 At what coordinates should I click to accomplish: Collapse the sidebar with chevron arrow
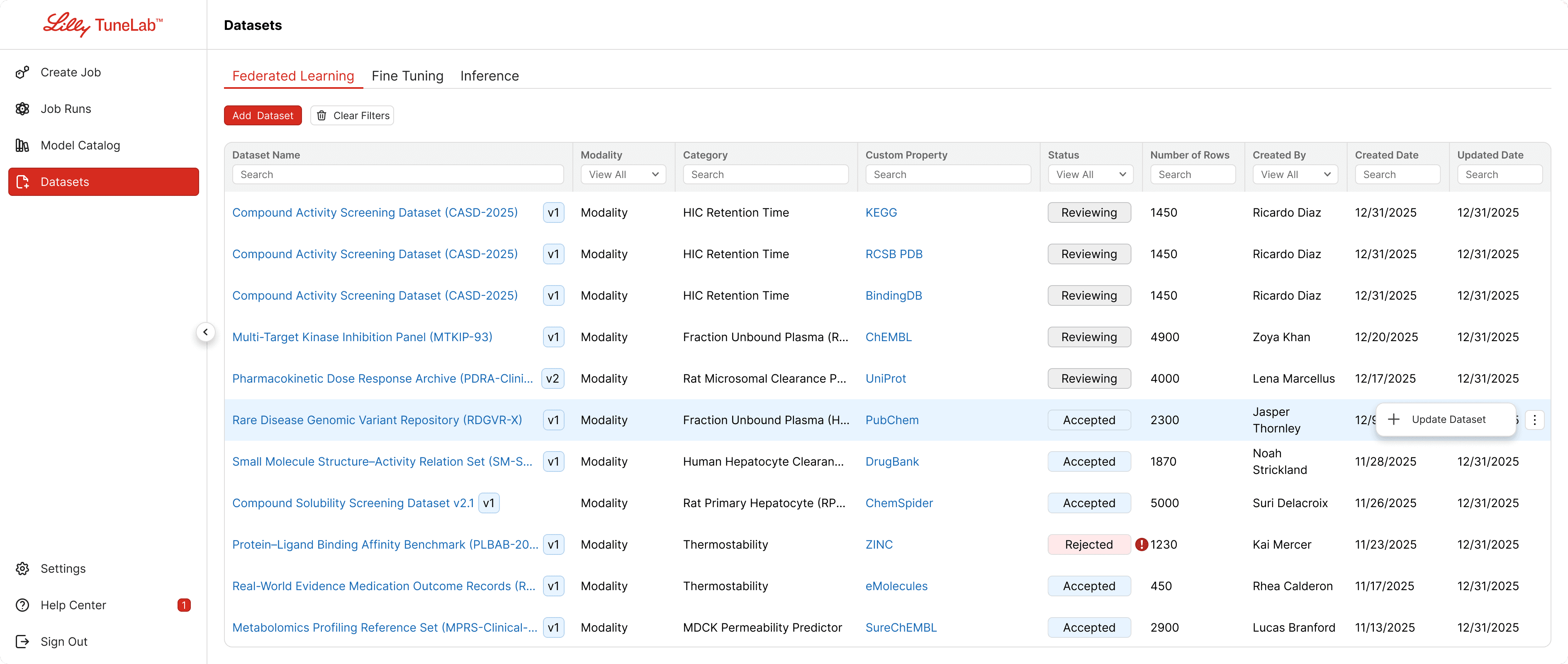[x=206, y=332]
